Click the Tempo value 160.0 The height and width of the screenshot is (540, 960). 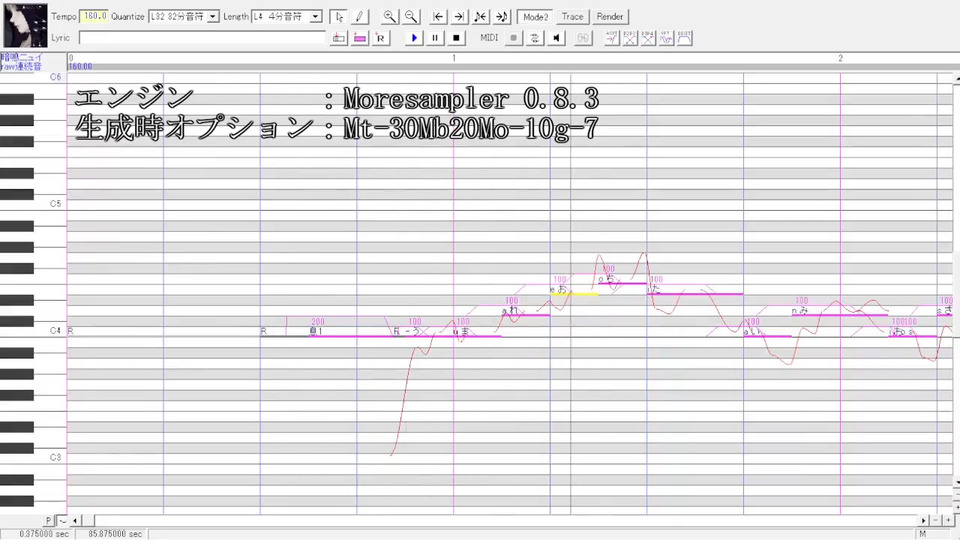(x=94, y=17)
